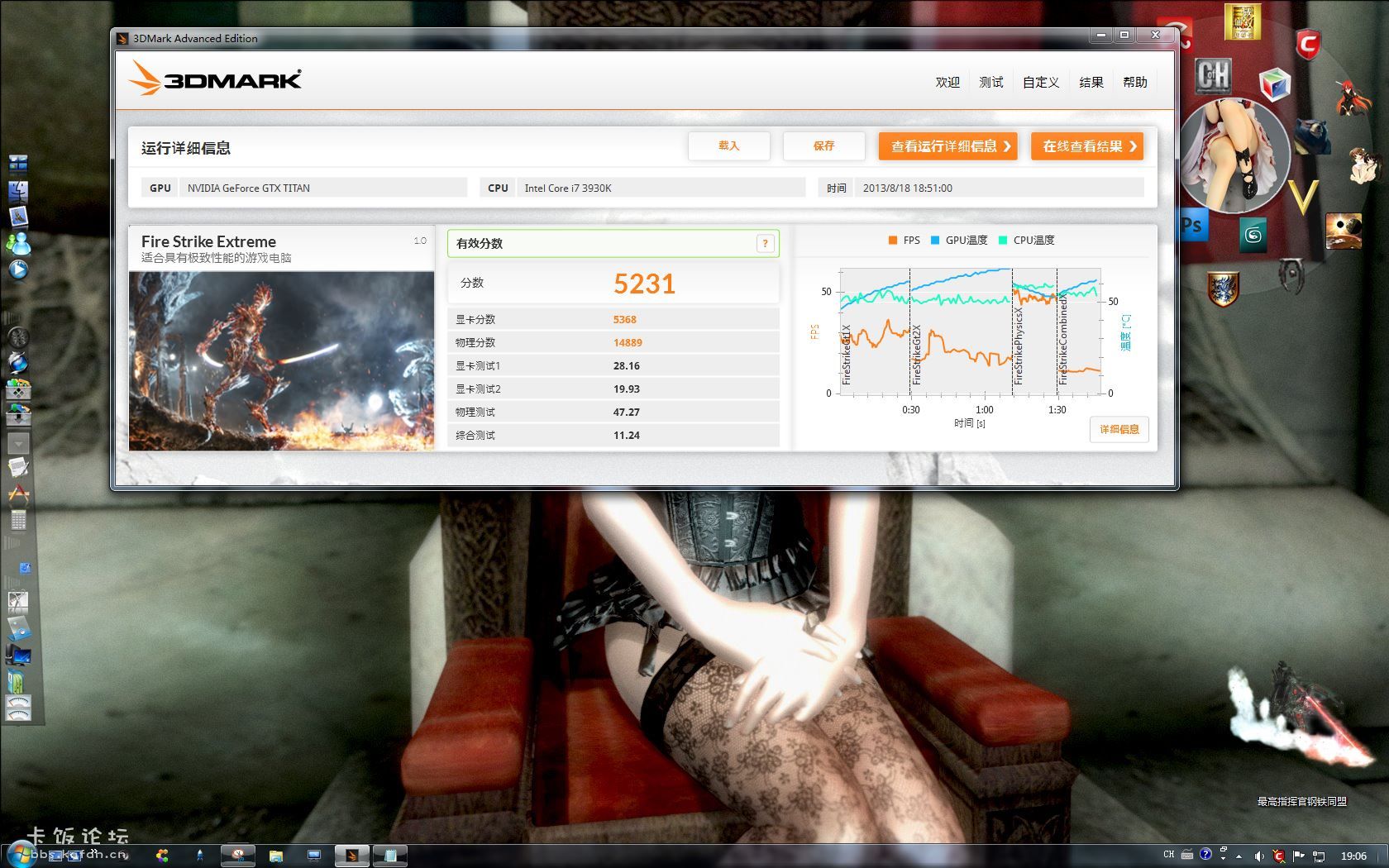Click the round anime figure avatar
This screenshot has height=868, width=1389.
1234,155
